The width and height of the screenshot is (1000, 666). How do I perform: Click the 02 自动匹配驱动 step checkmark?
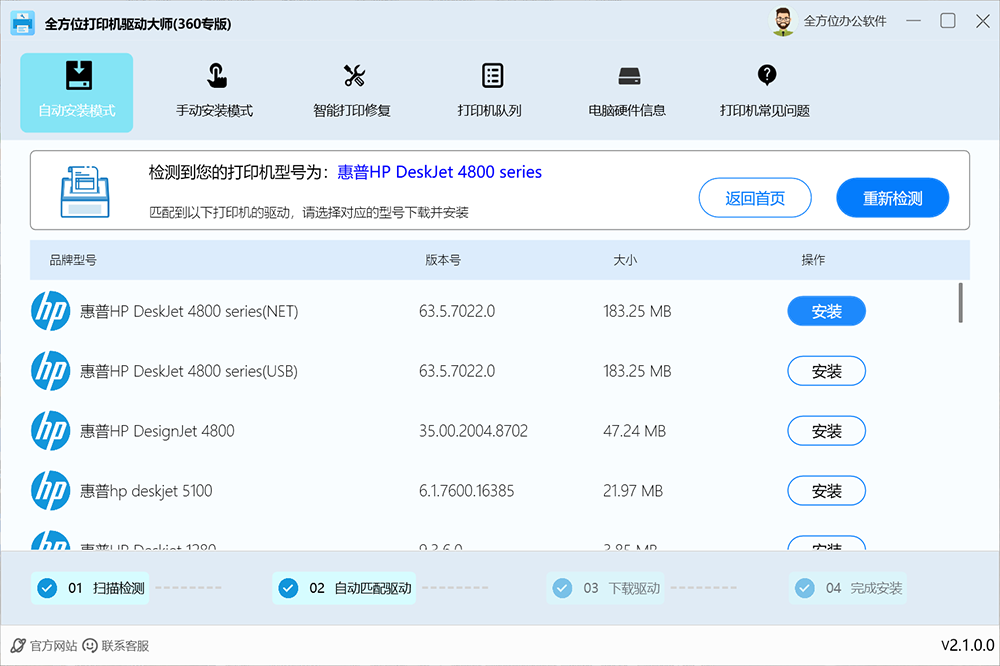[x=288, y=588]
